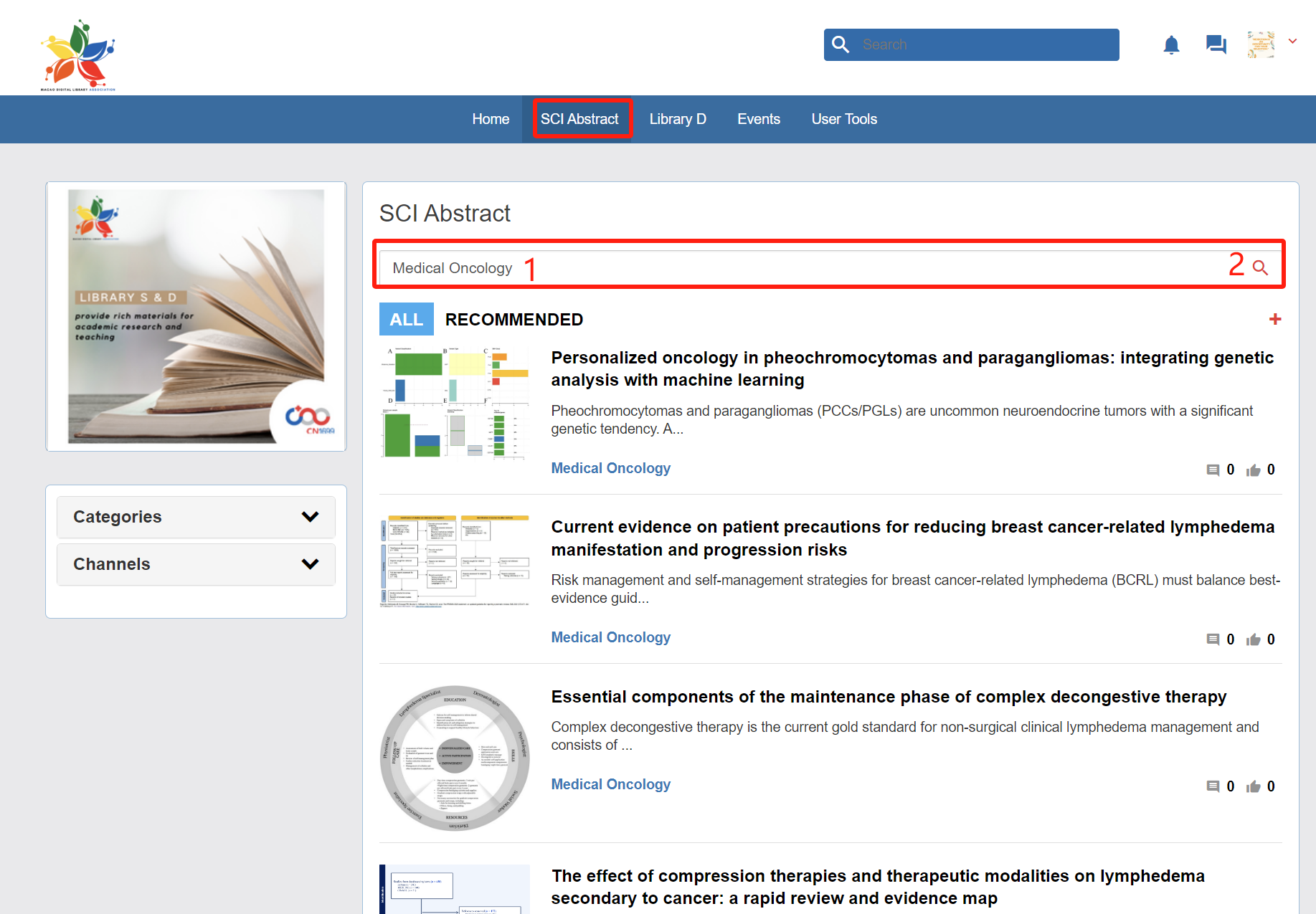1316x914 pixels.
Task: Click the site logo in the header
Action: point(77,55)
